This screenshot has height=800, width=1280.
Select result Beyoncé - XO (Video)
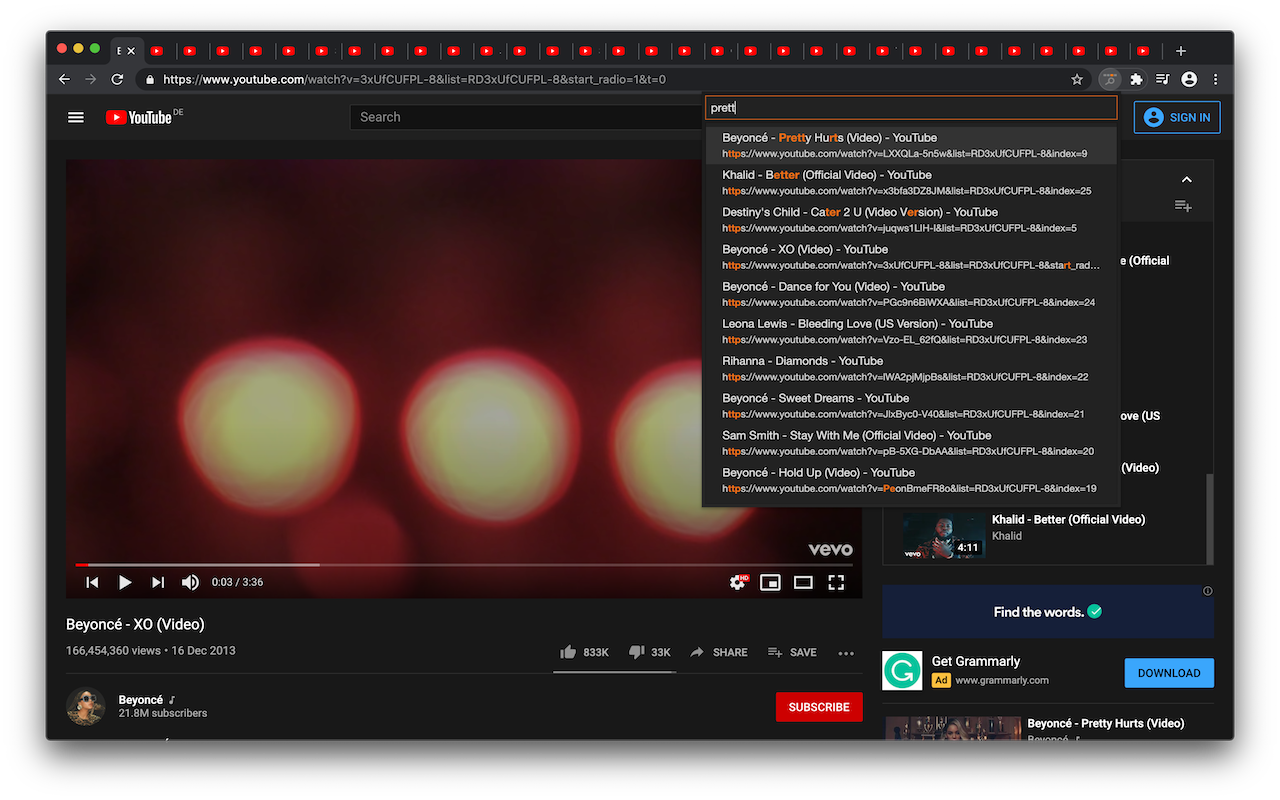tap(911, 257)
